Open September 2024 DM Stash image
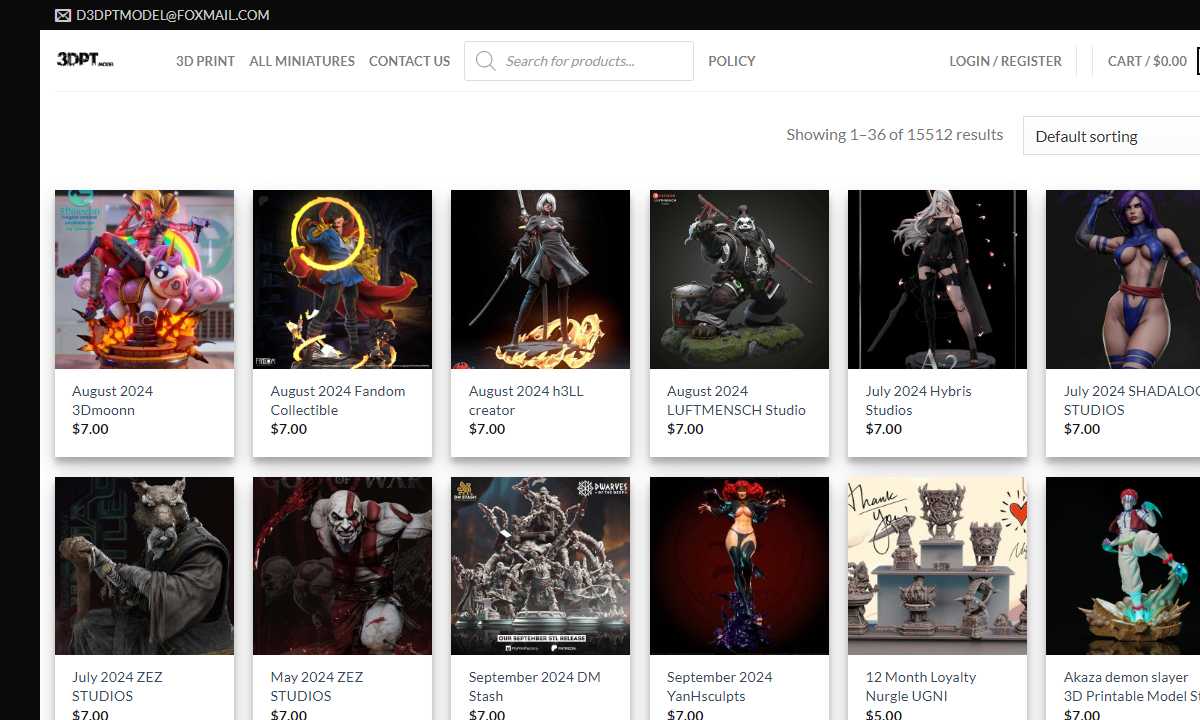This screenshot has width=1200, height=720. 540,566
